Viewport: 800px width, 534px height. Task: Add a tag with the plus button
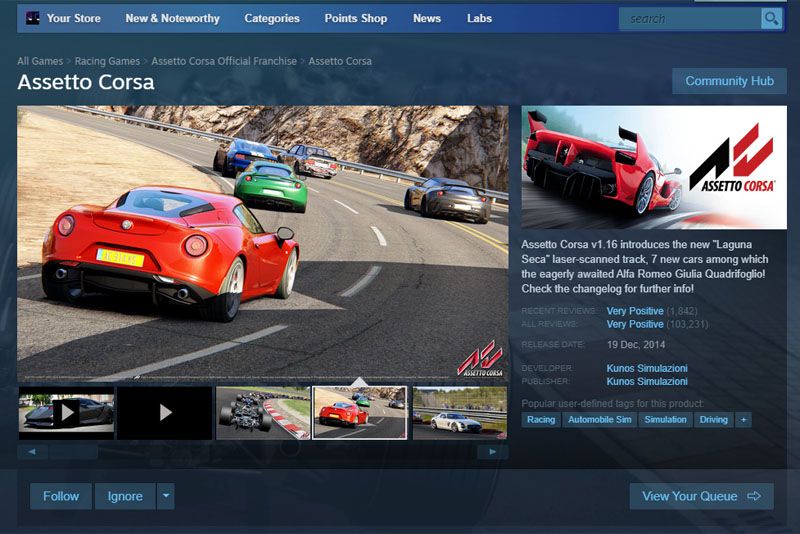[x=743, y=420]
